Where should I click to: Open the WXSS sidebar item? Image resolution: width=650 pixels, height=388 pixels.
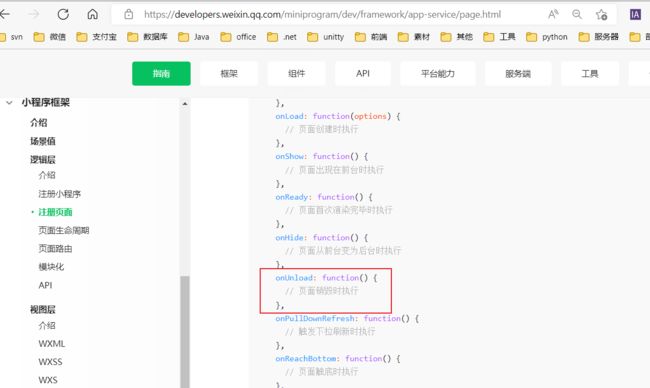[x=50, y=362]
